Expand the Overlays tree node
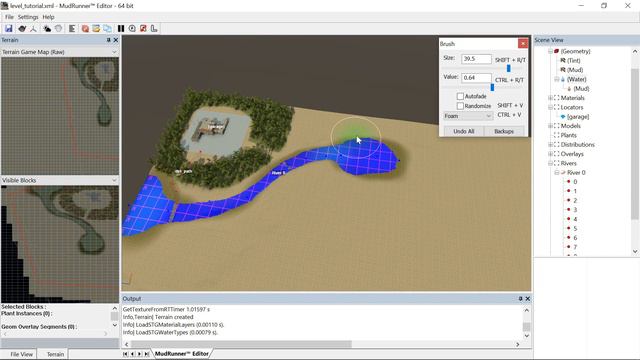This screenshot has height=360, width=640. [x=550, y=154]
